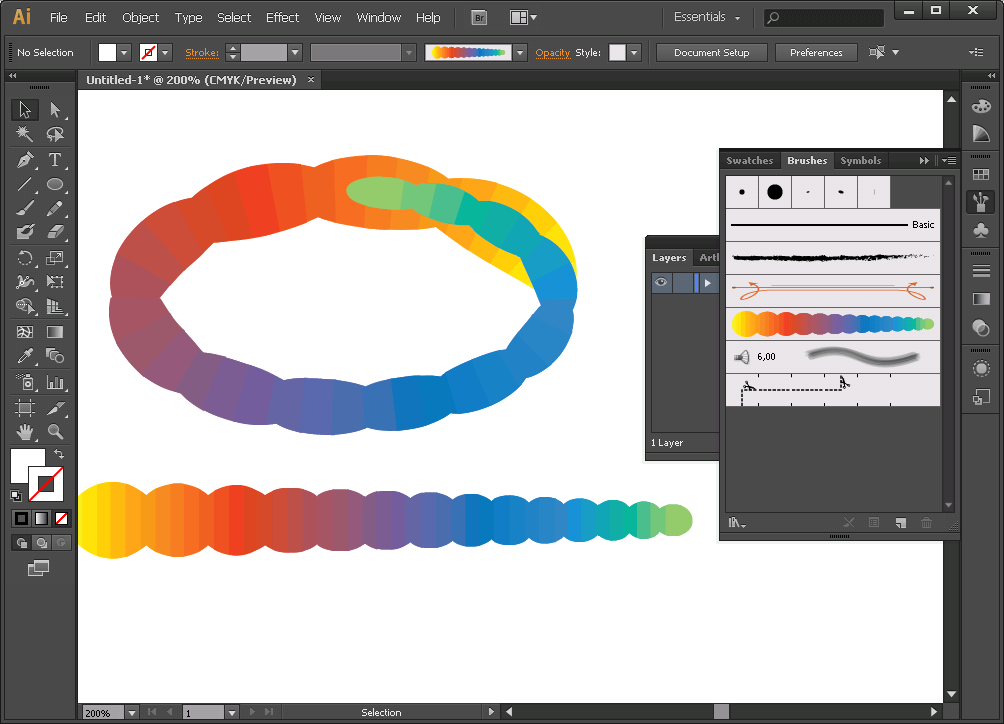This screenshot has height=724, width=1004.
Task: Click the search input field
Action: [x=824, y=18]
